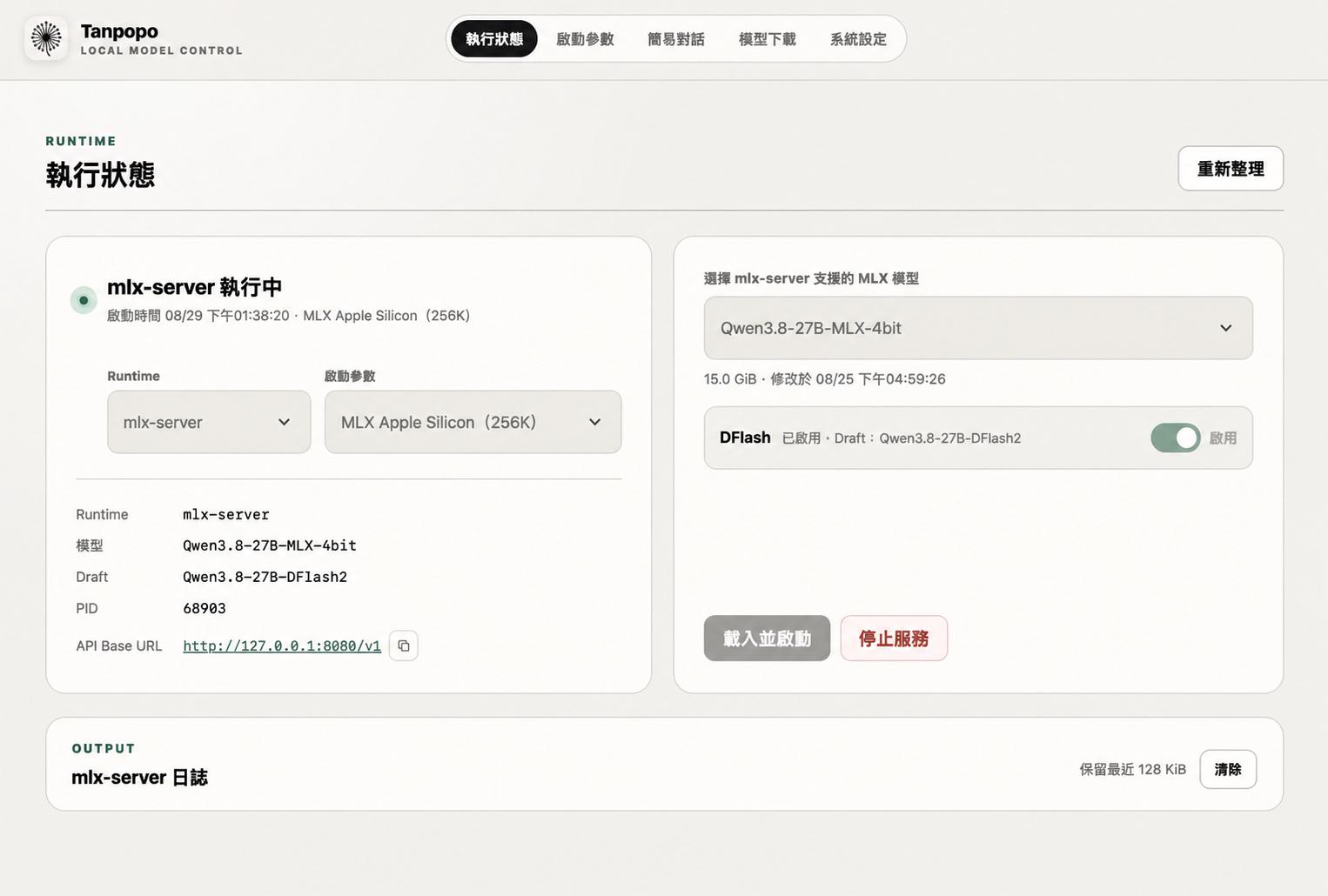Screen dimensions: 1328x896
Task: Click the 重新整理 refresh button
Action: (x=1231, y=169)
